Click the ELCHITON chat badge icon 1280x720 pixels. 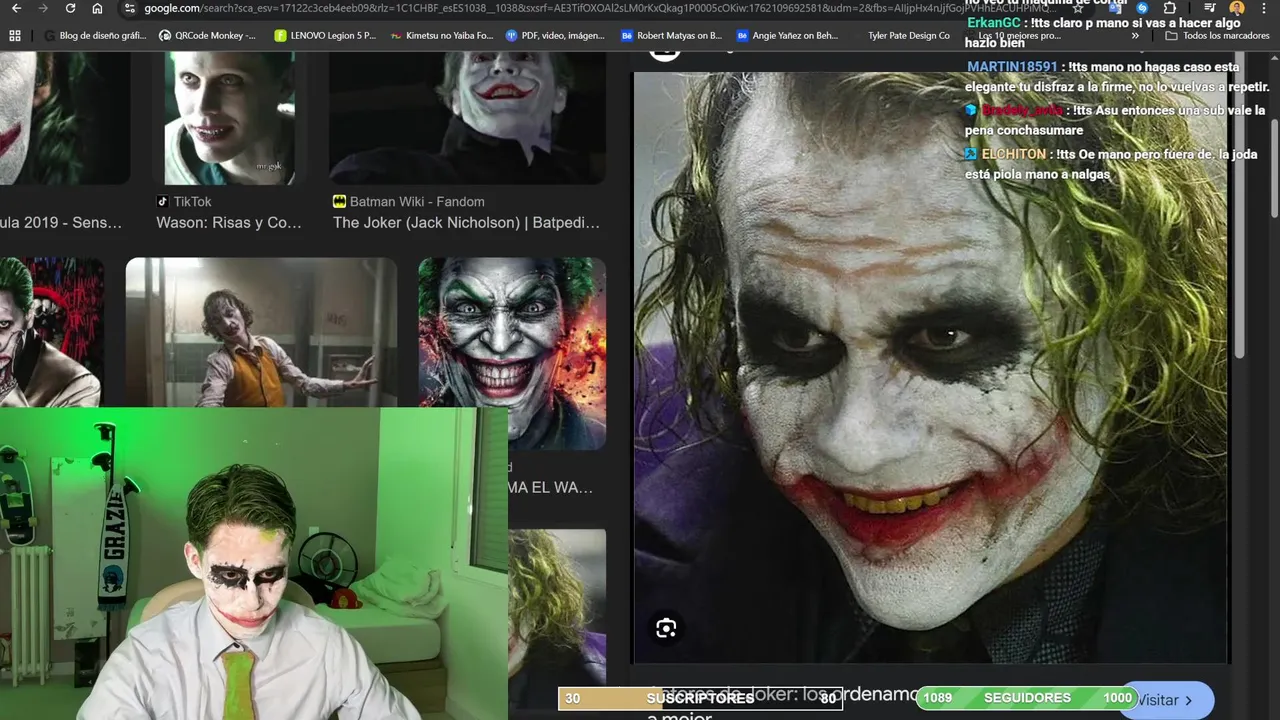971,154
